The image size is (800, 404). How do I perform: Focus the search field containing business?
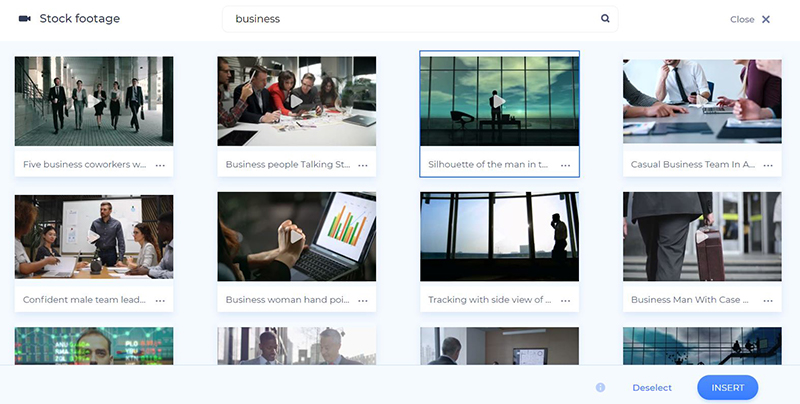point(420,19)
